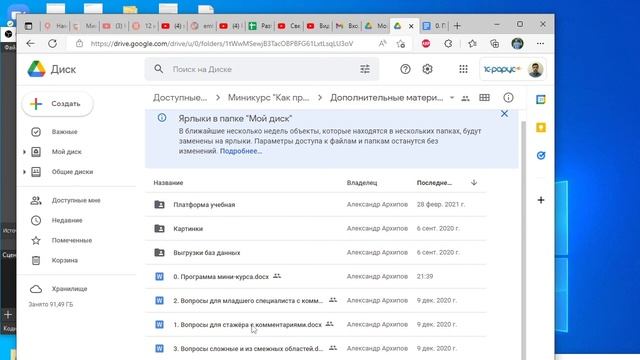Open browser profile picture
The height and width of the screenshot is (360, 640).
[517, 43]
